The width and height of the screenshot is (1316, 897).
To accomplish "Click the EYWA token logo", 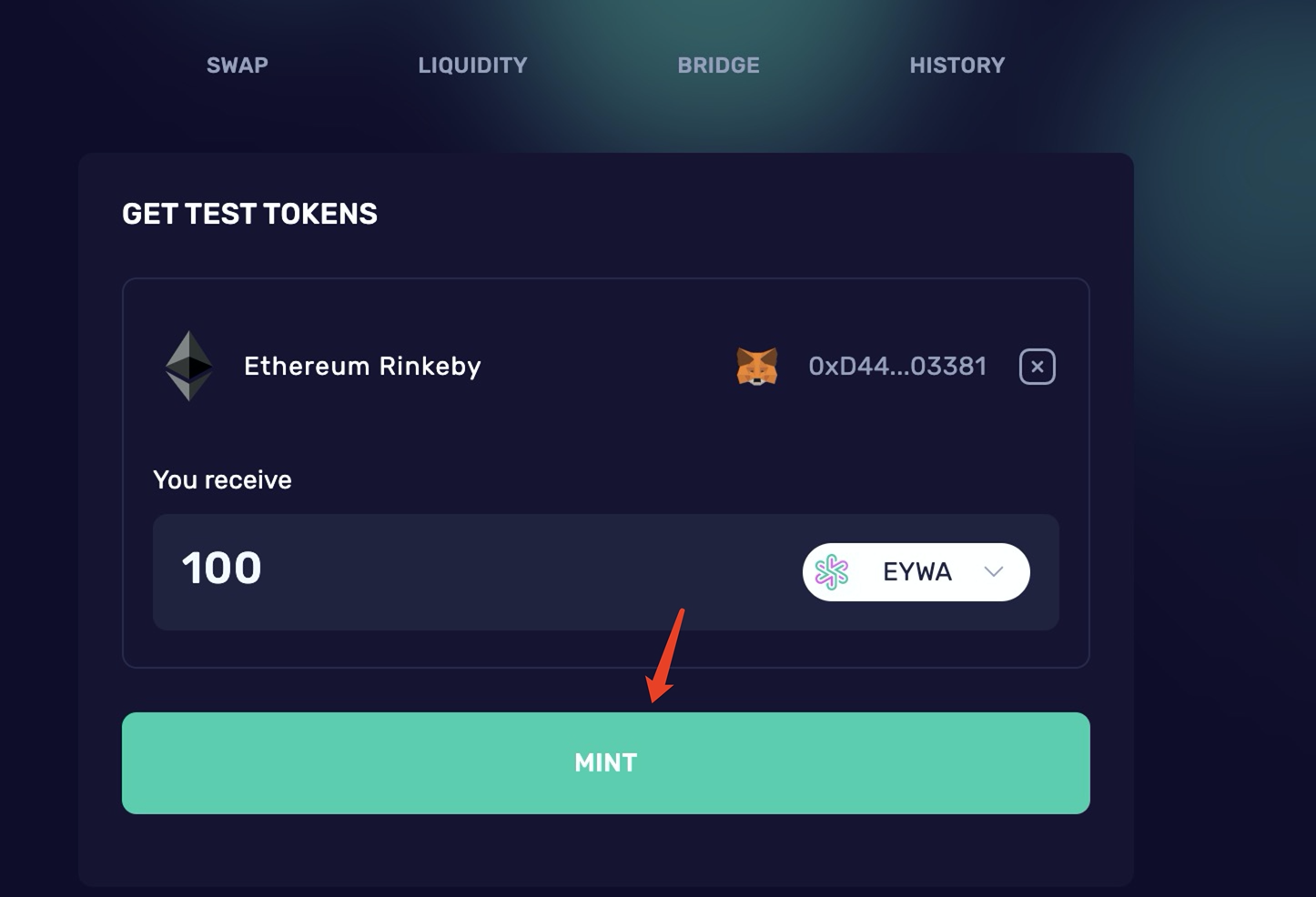I will 832,572.
